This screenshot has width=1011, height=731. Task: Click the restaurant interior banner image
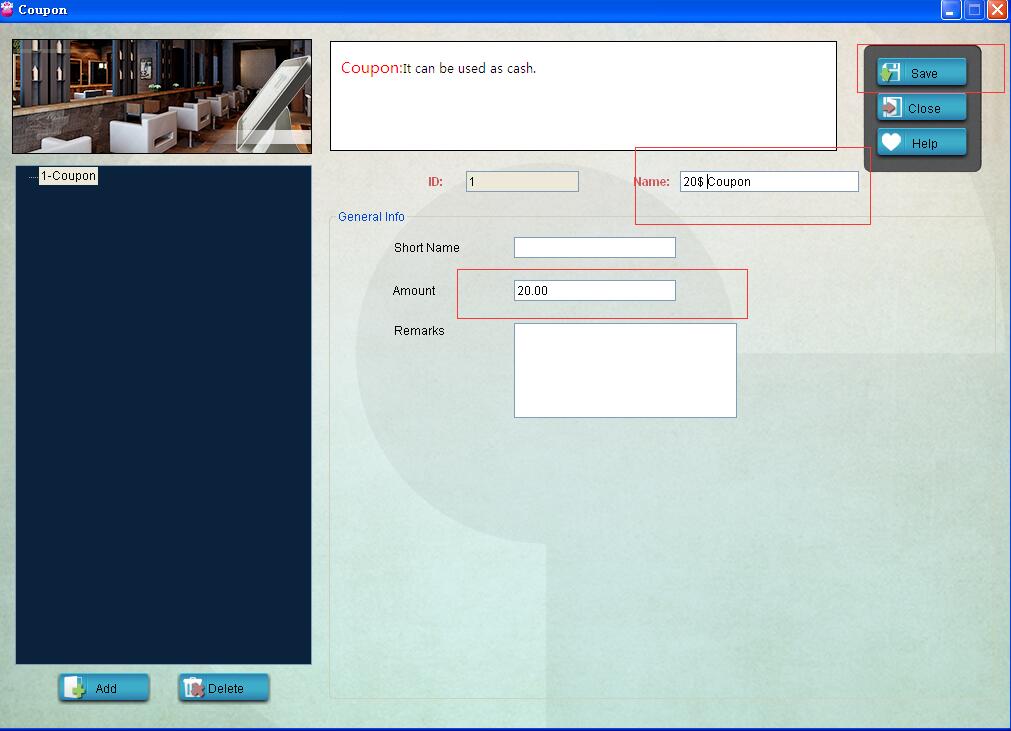point(162,96)
